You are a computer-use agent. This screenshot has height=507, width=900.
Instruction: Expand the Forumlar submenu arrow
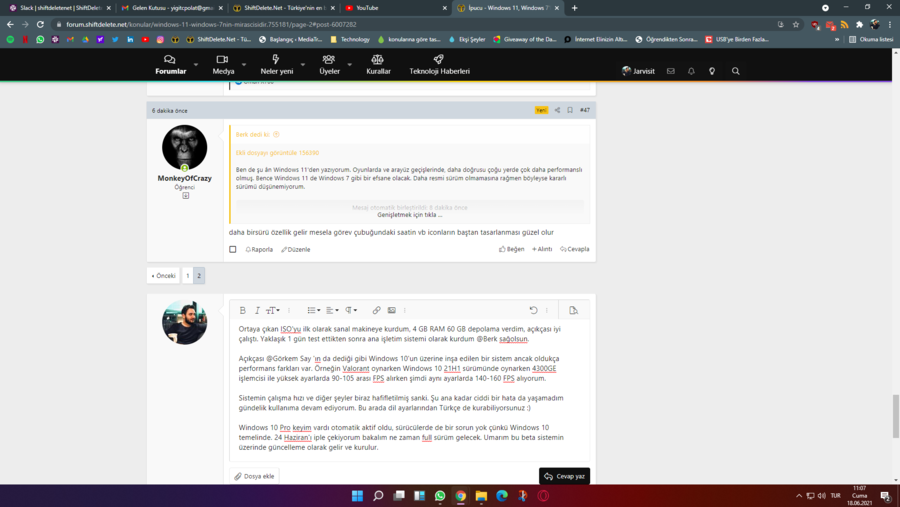coord(196,65)
